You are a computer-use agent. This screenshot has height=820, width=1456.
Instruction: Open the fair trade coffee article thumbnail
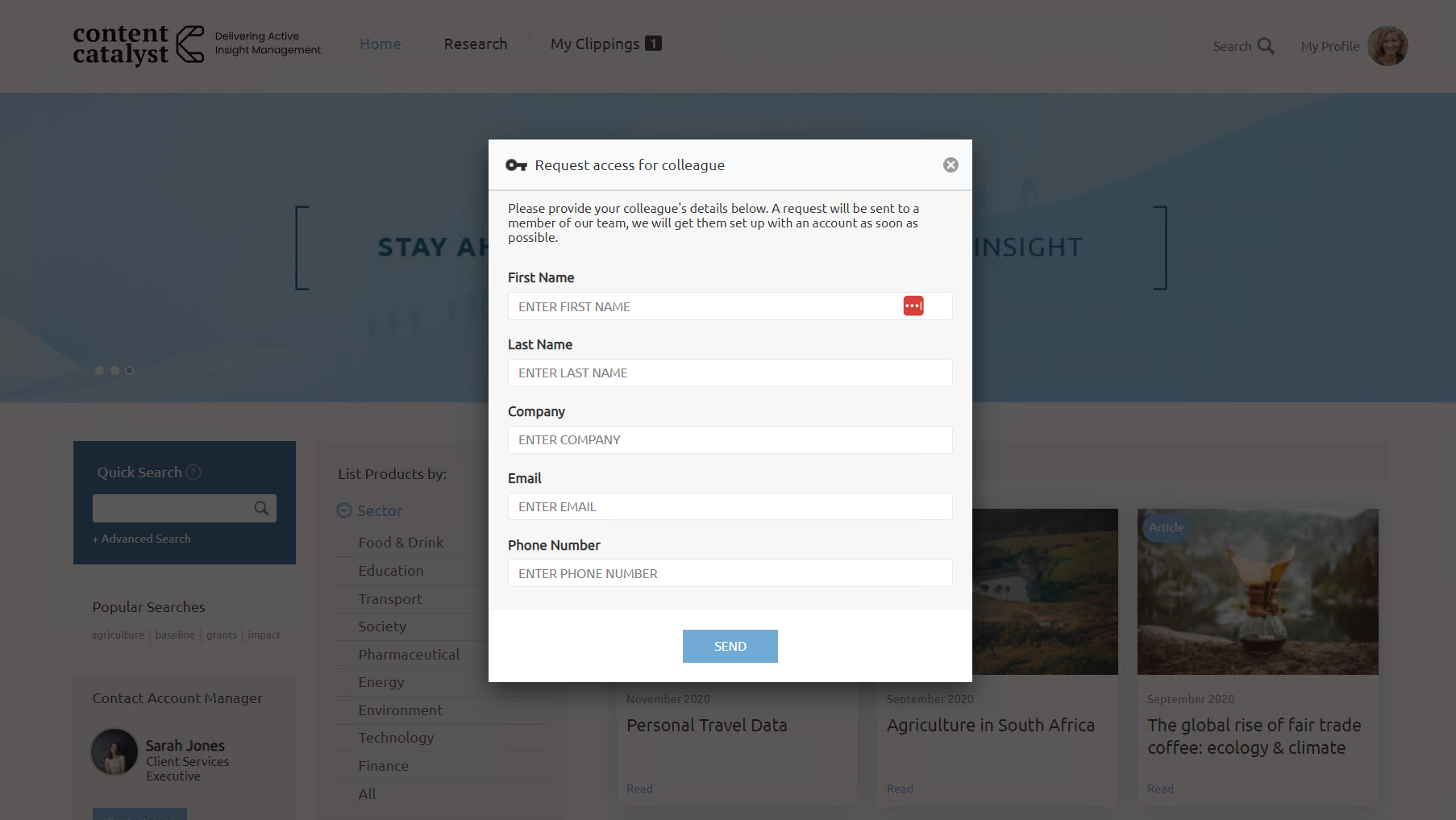click(x=1257, y=592)
